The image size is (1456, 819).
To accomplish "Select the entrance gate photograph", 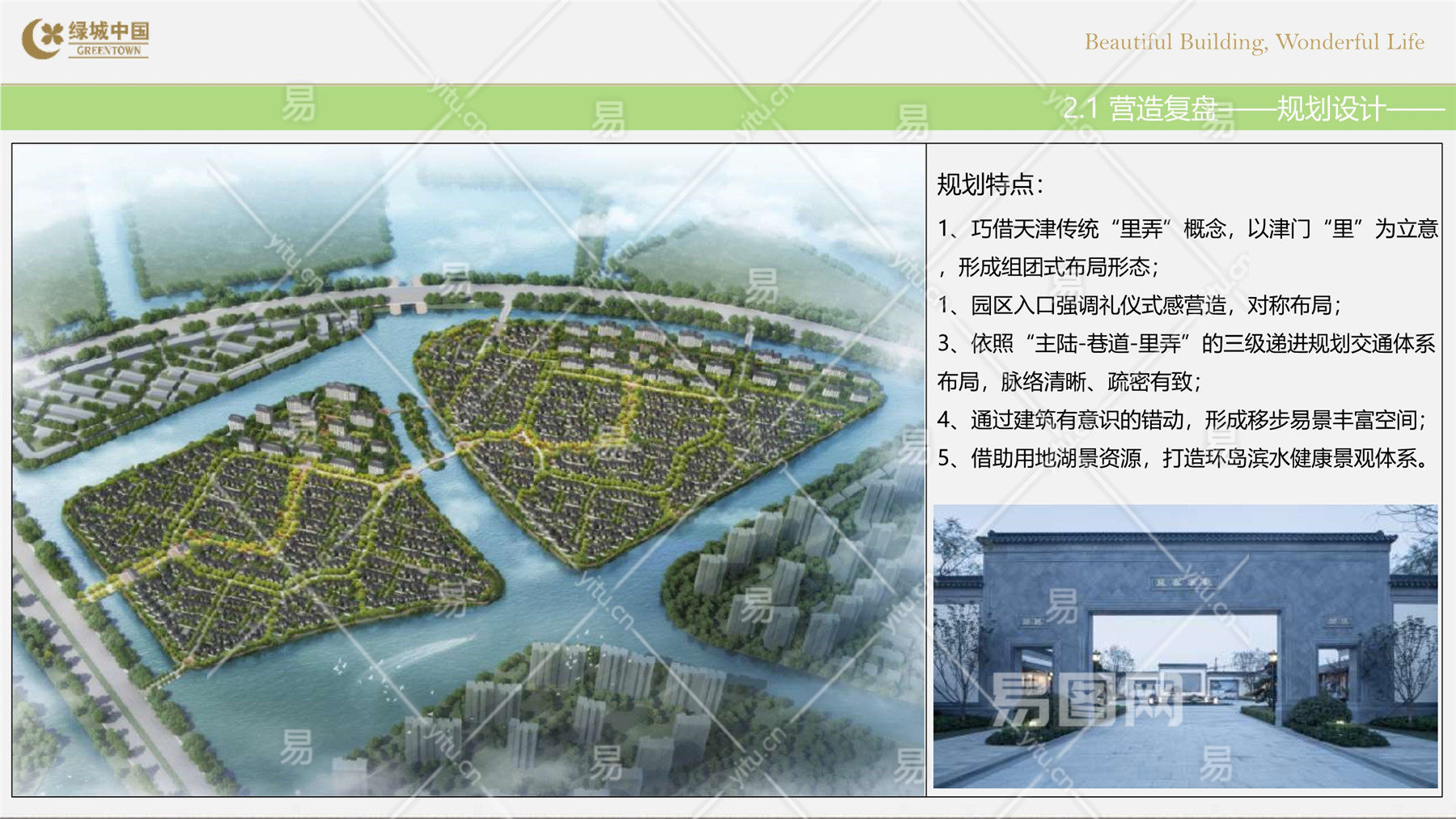I will (1186, 647).
